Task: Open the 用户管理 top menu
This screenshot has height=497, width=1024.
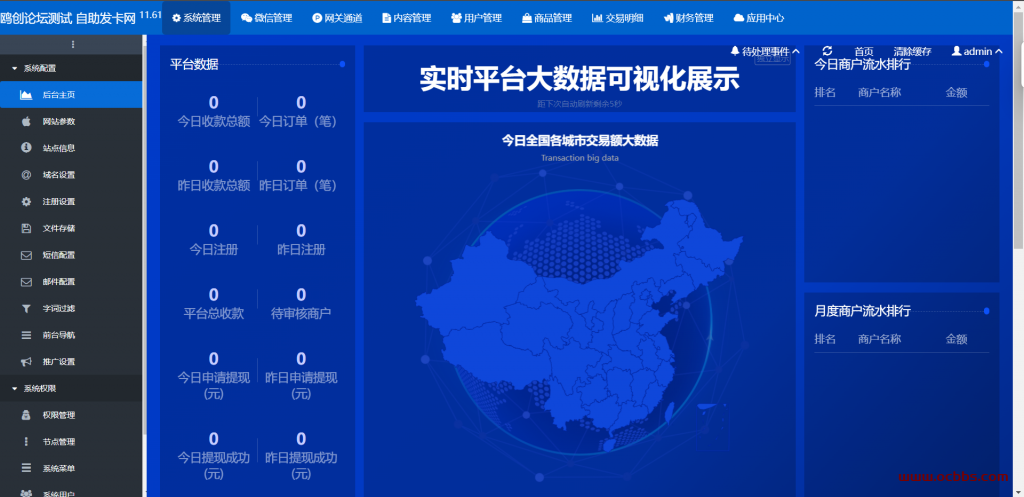Action: pyautogui.click(x=477, y=18)
